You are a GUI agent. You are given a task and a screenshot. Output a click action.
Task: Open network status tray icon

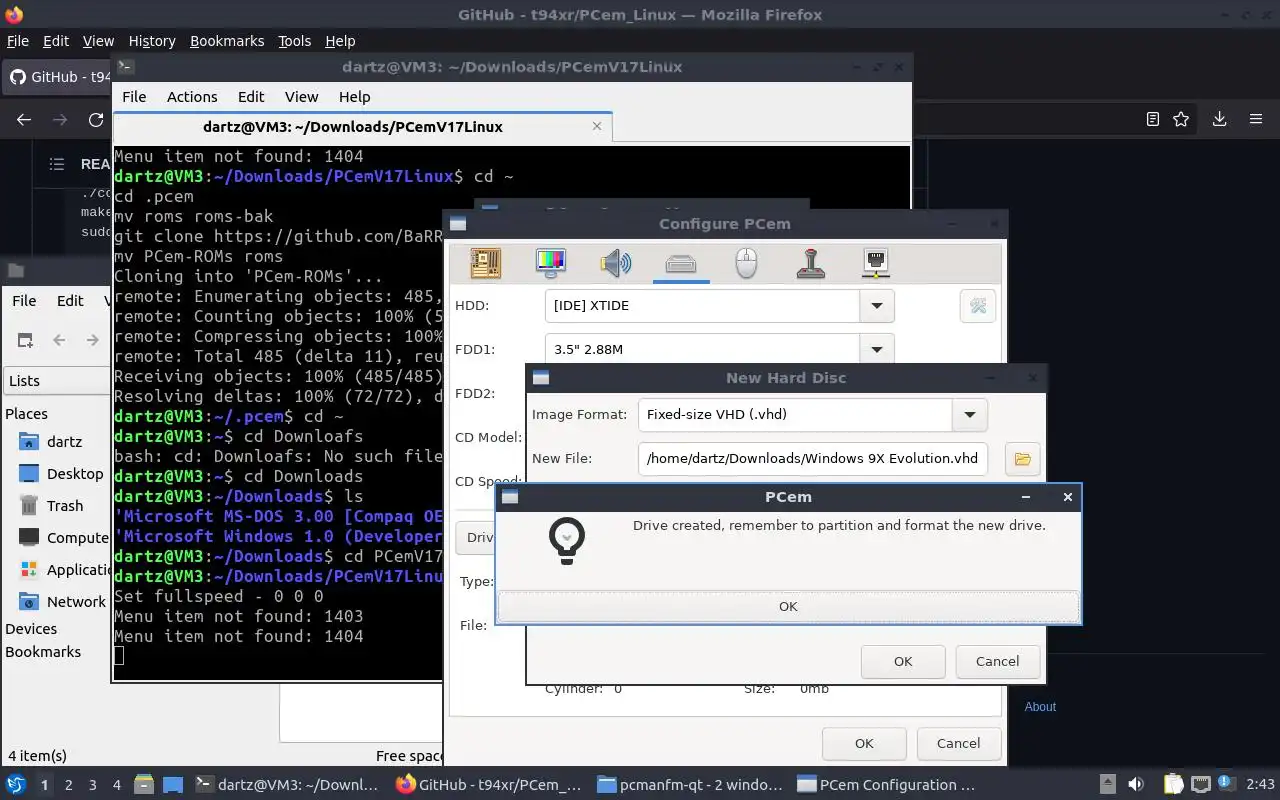click(1201, 785)
